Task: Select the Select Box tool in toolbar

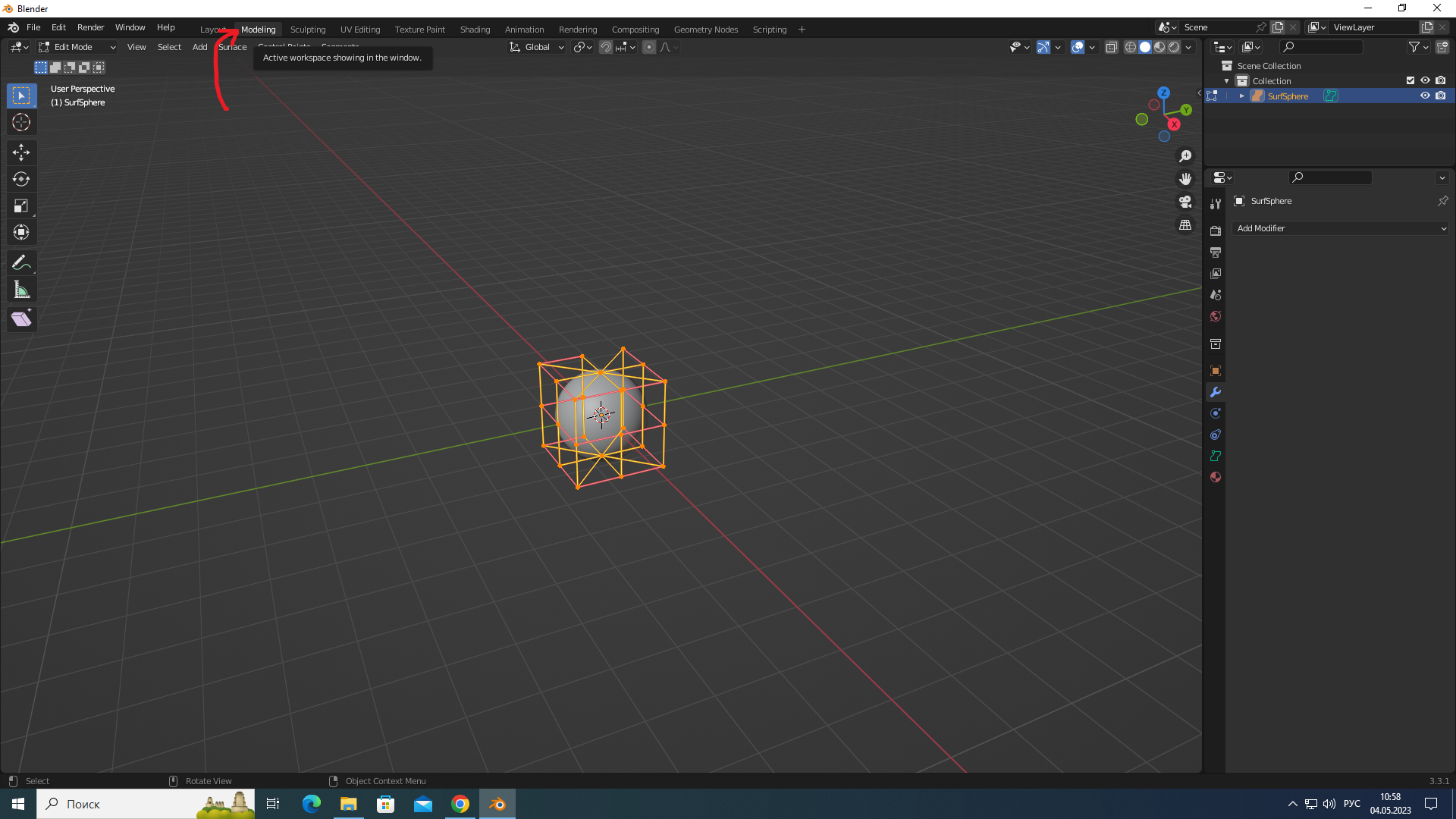Action: 21,96
